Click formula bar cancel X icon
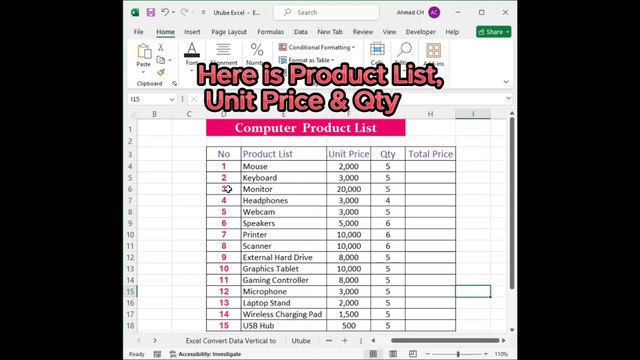640x360 pixels. (x=194, y=99)
